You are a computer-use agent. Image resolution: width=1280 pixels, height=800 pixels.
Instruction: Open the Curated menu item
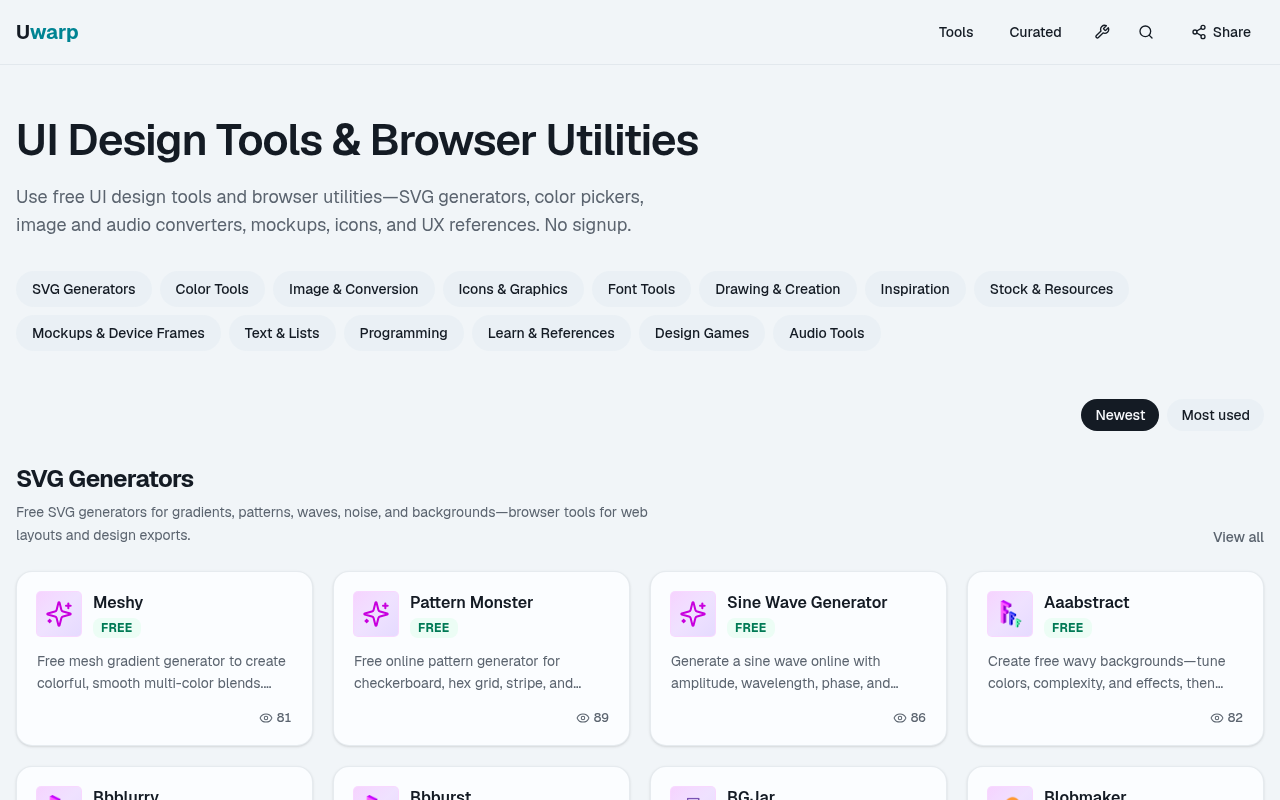coord(1035,32)
